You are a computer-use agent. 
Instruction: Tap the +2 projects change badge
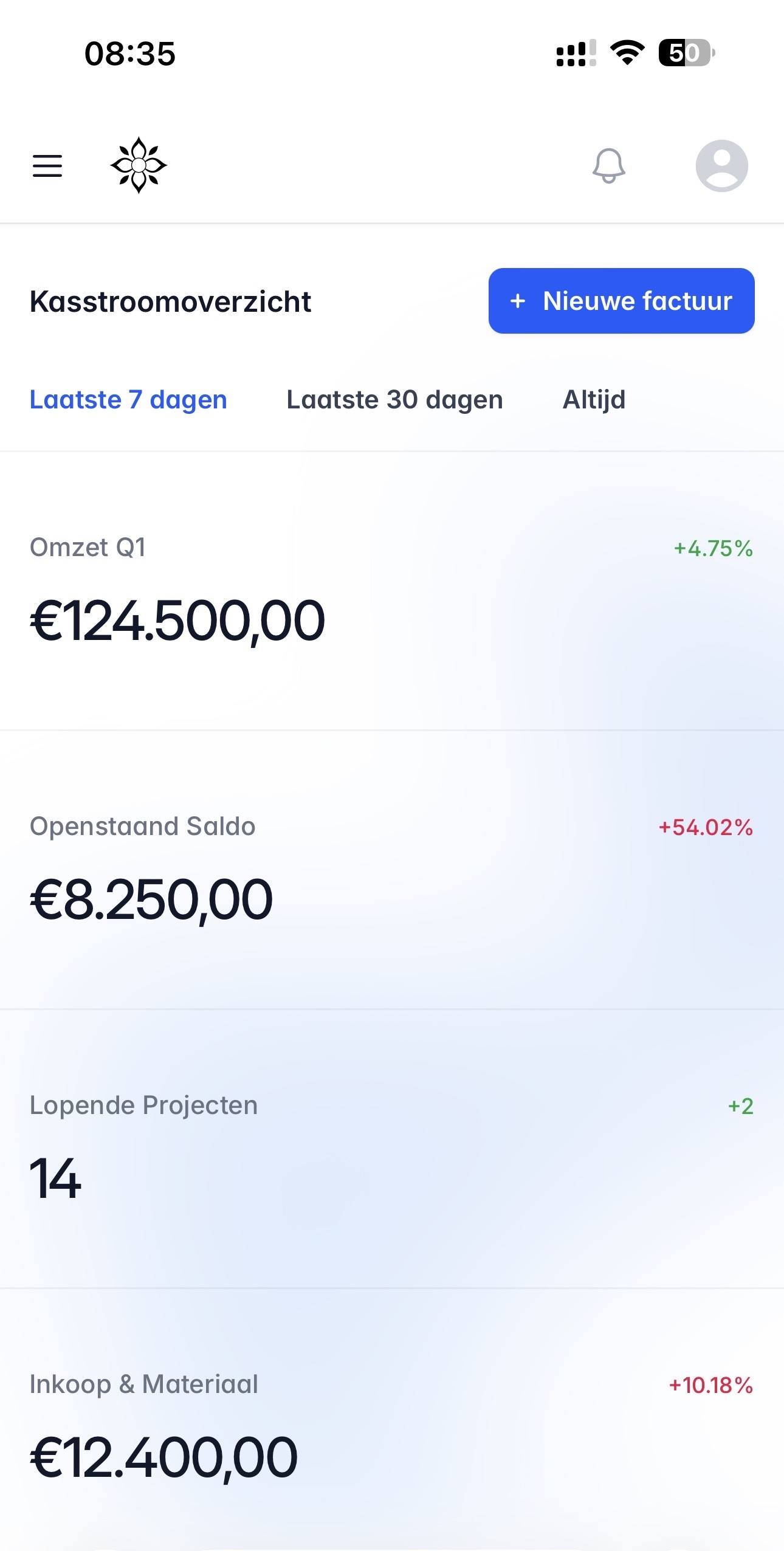coord(740,1106)
